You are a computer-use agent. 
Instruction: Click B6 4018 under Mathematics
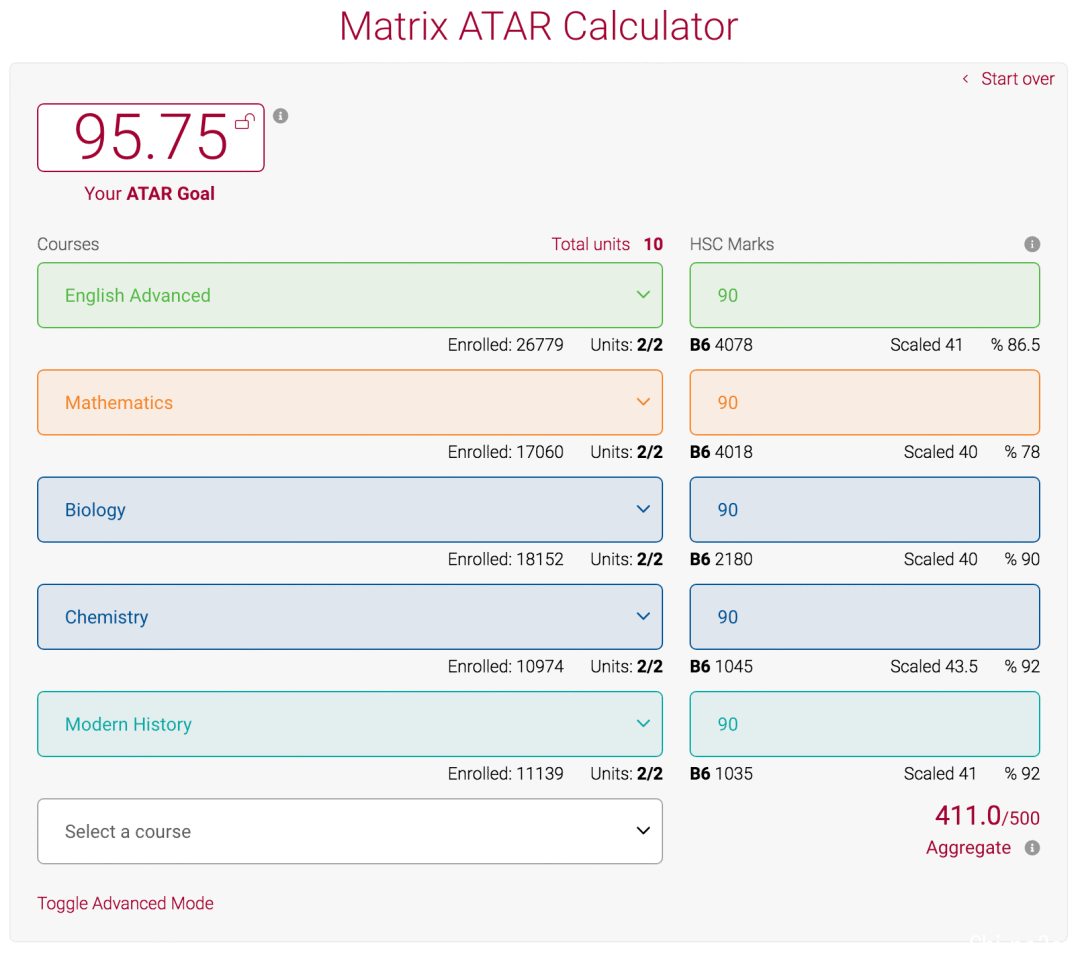point(721,452)
